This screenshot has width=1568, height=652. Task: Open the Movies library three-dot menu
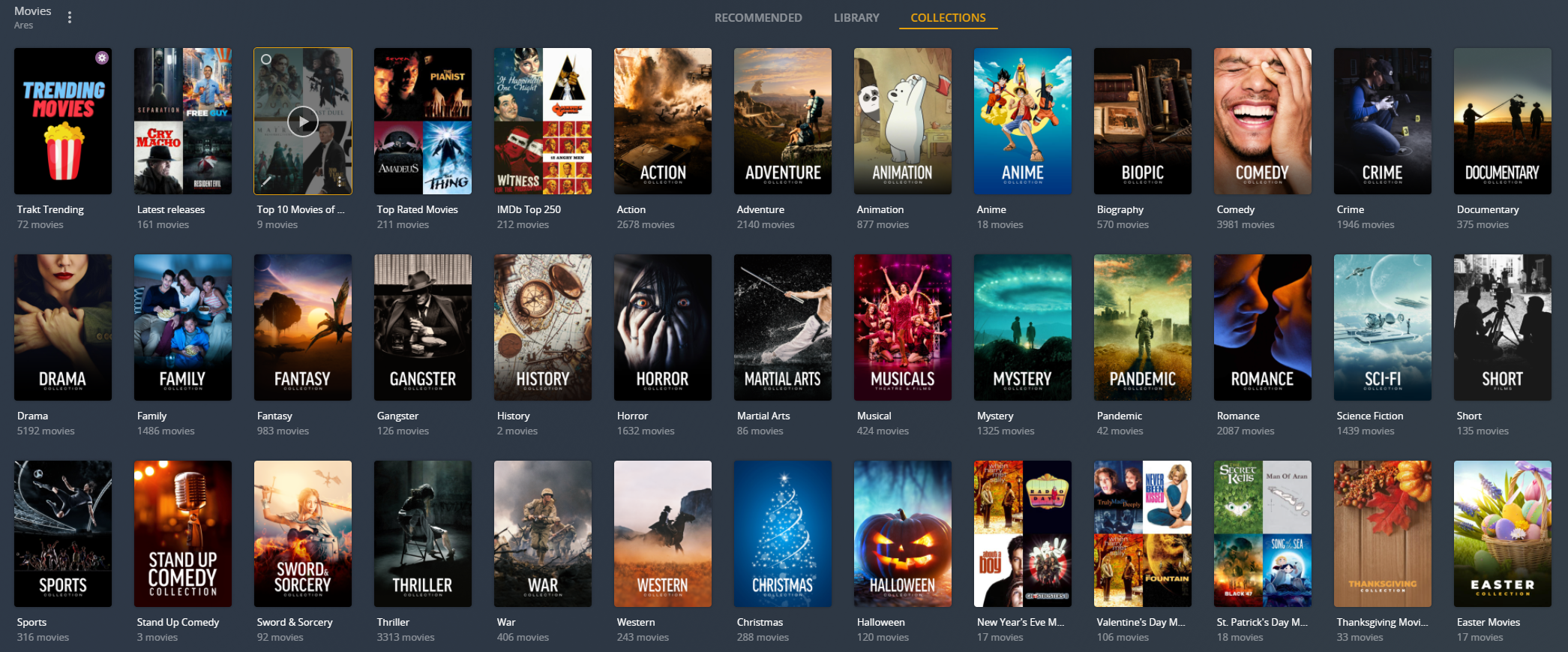pyautogui.click(x=70, y=17)
